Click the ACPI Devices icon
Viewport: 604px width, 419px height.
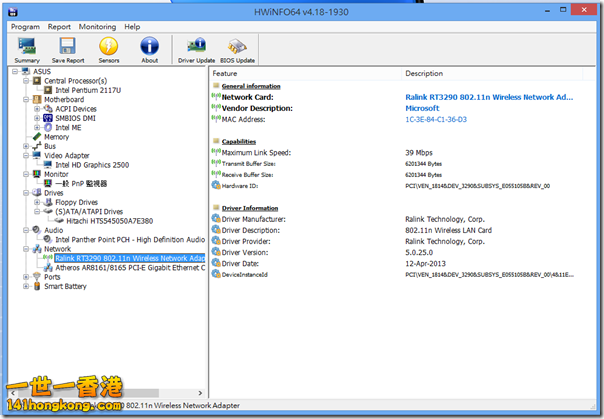48,109
